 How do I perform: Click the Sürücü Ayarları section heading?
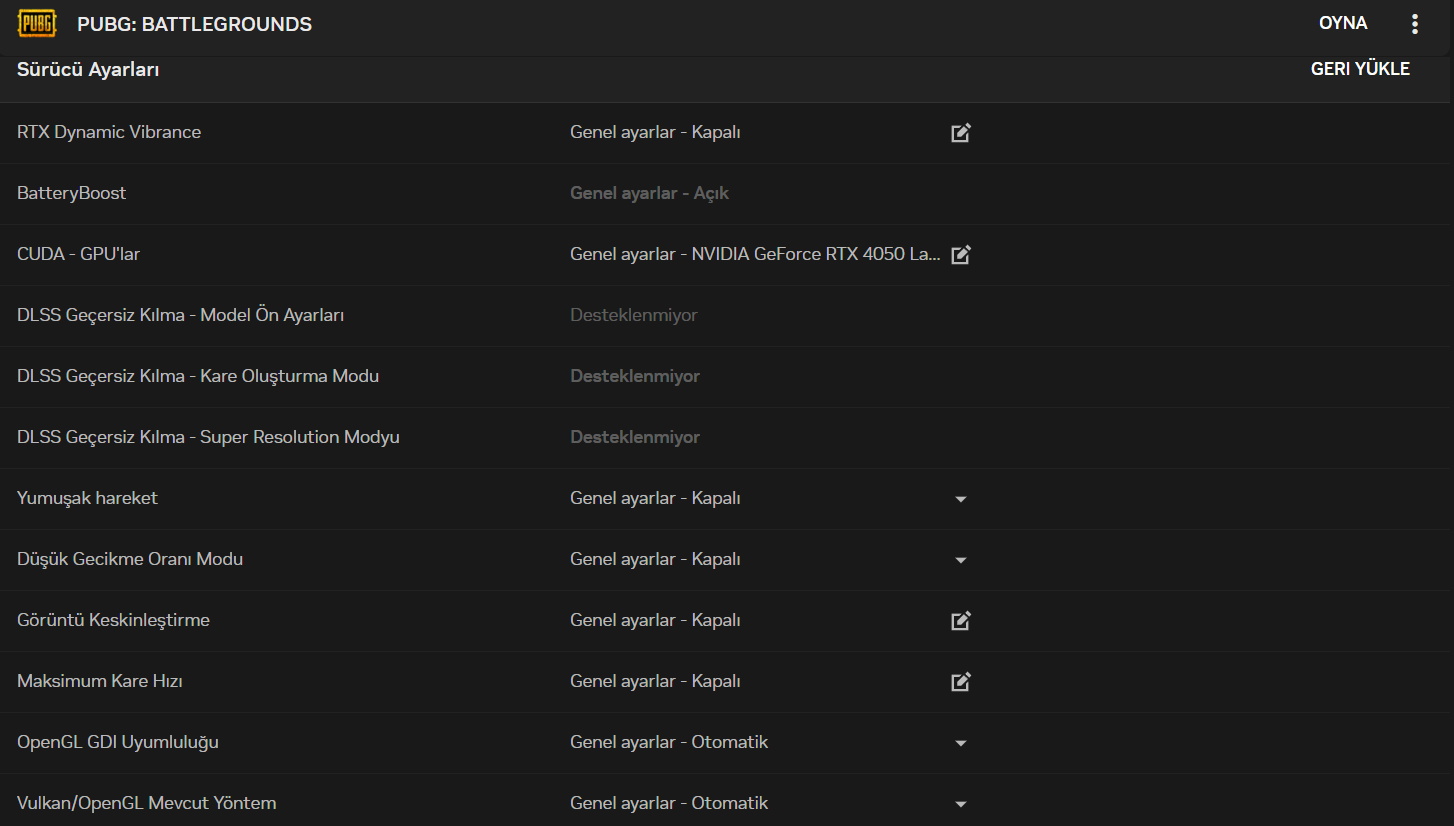[x=88, y=70]
